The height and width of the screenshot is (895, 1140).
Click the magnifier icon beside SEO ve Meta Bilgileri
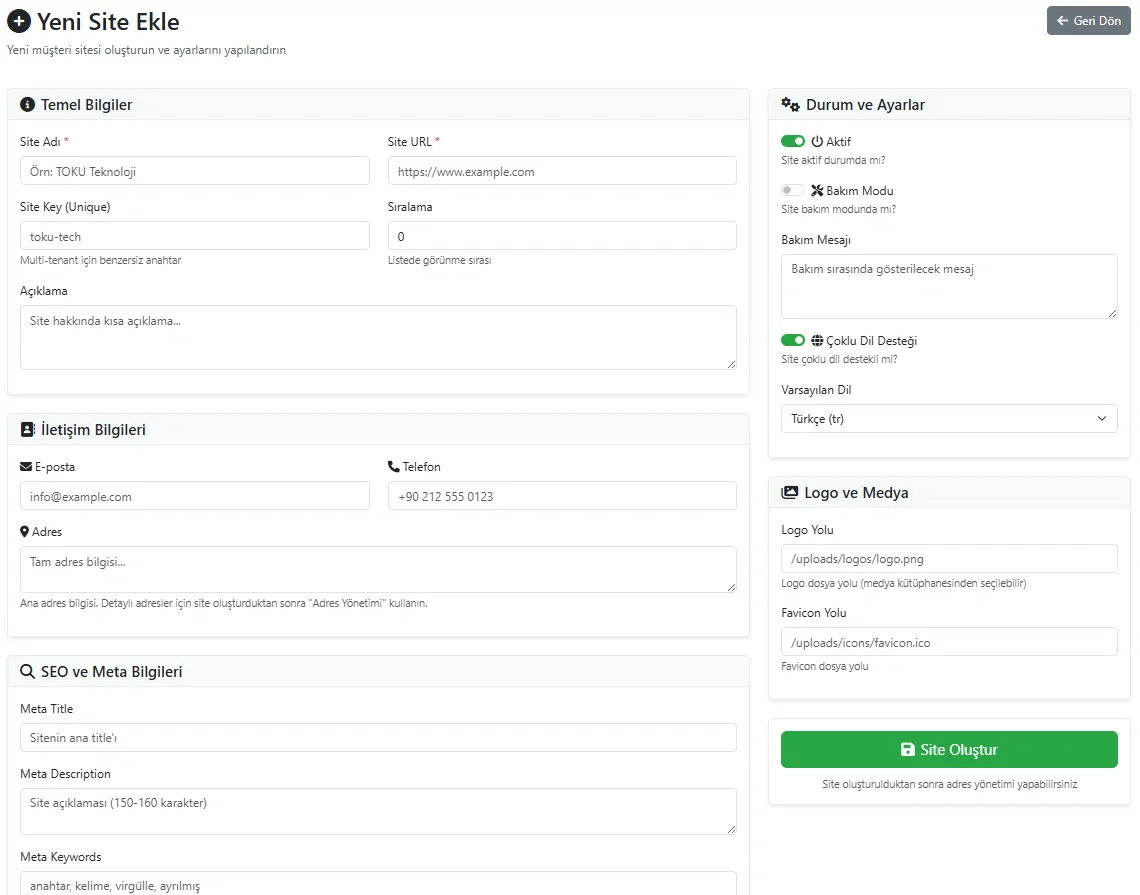[27, 672]
